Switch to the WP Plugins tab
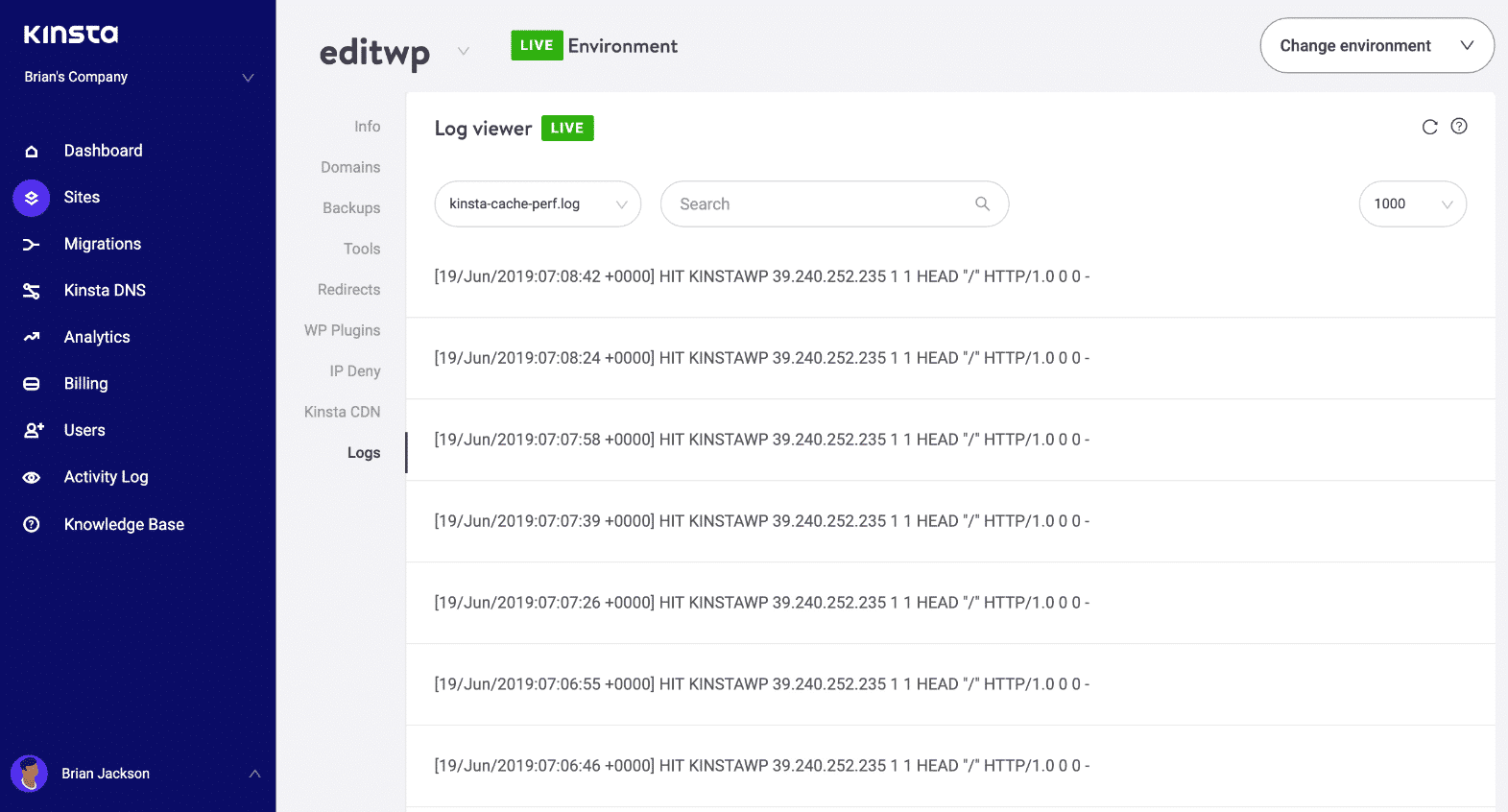1508x812 pixels. [342, 330]
